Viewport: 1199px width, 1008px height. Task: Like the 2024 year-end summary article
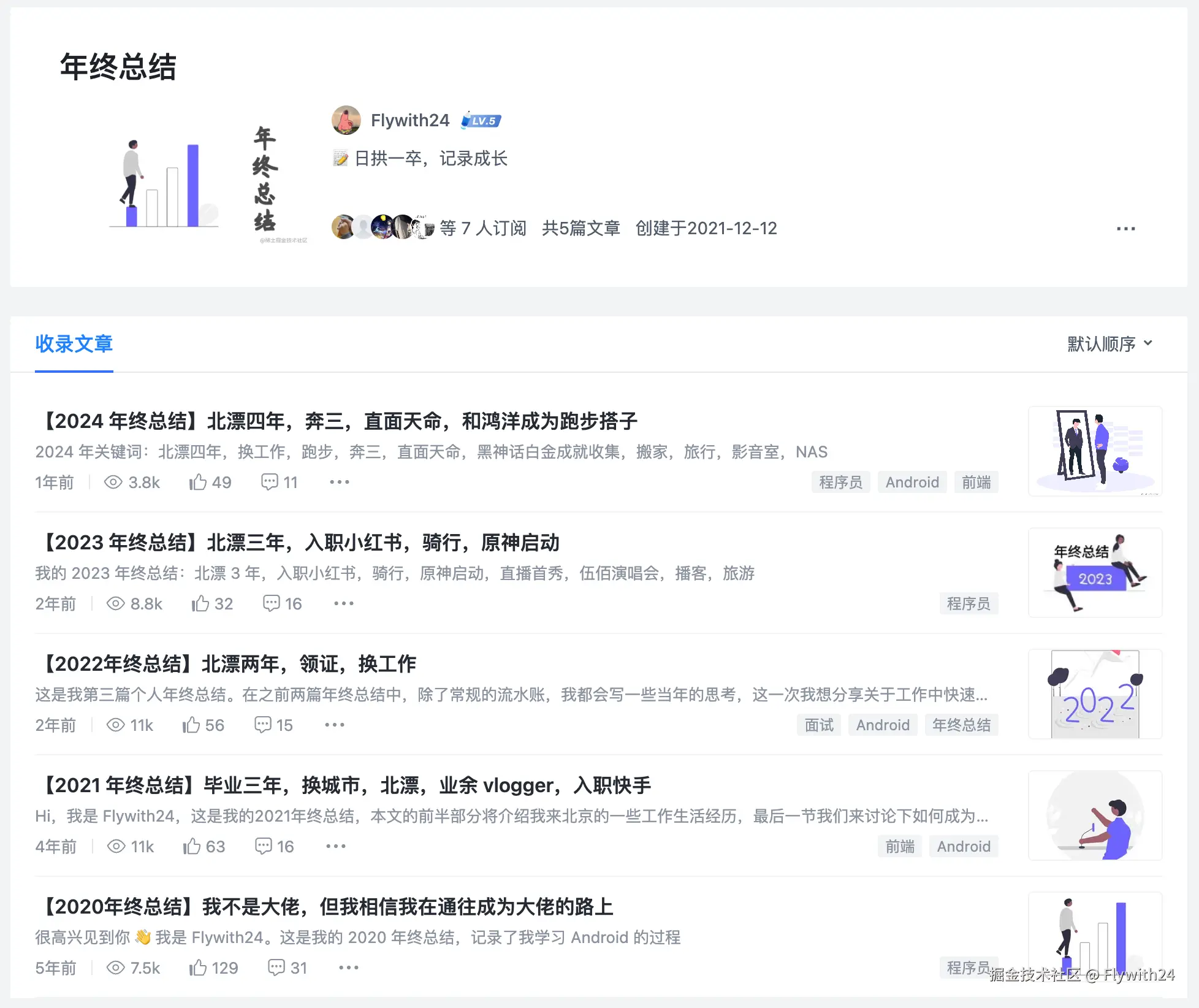197,483
